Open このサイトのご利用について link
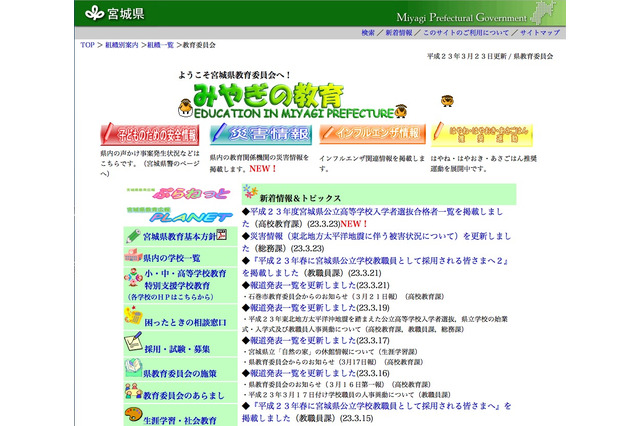 click(x=466, y=33)
